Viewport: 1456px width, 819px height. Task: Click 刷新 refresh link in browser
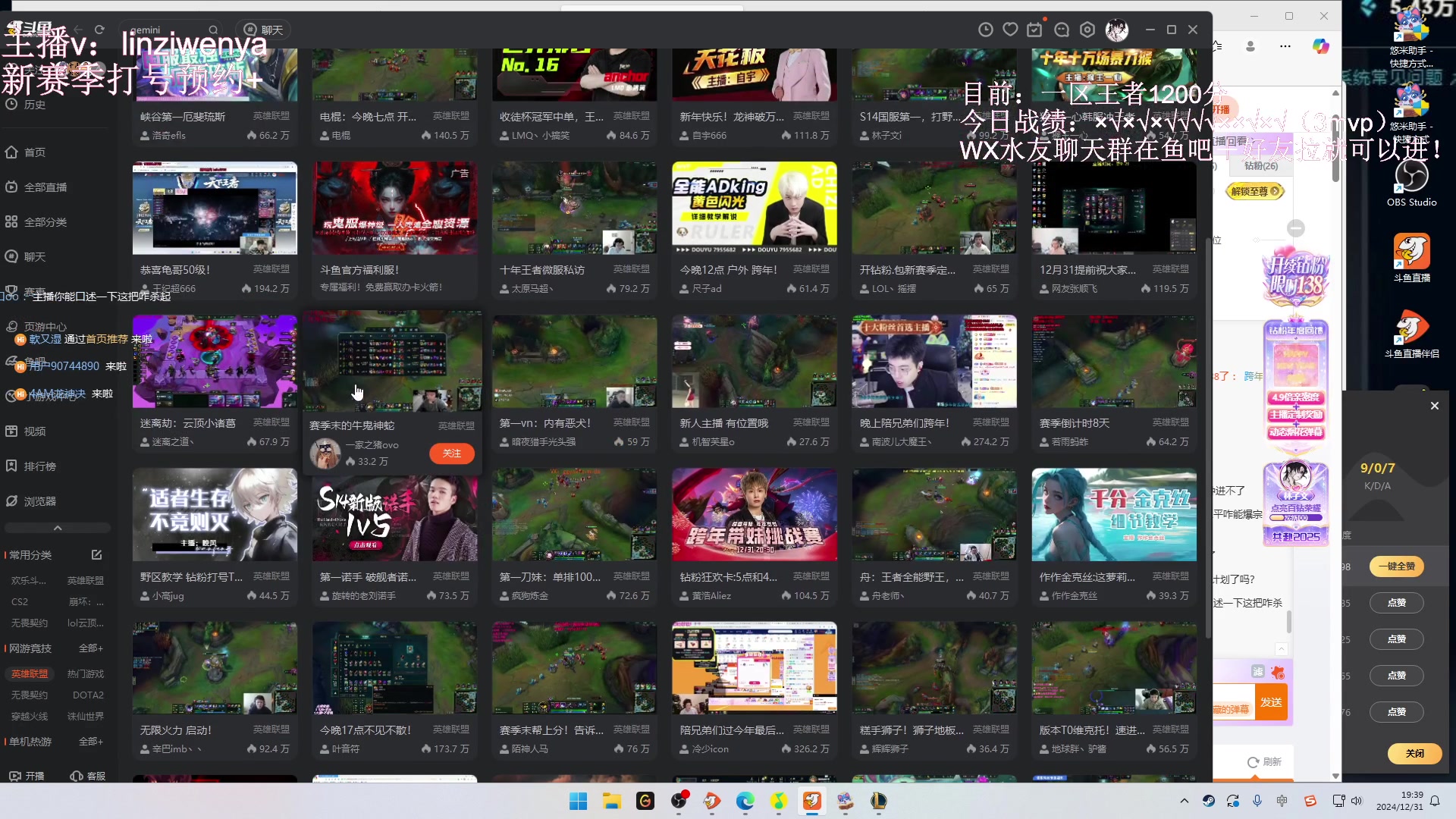point(1265,761)
